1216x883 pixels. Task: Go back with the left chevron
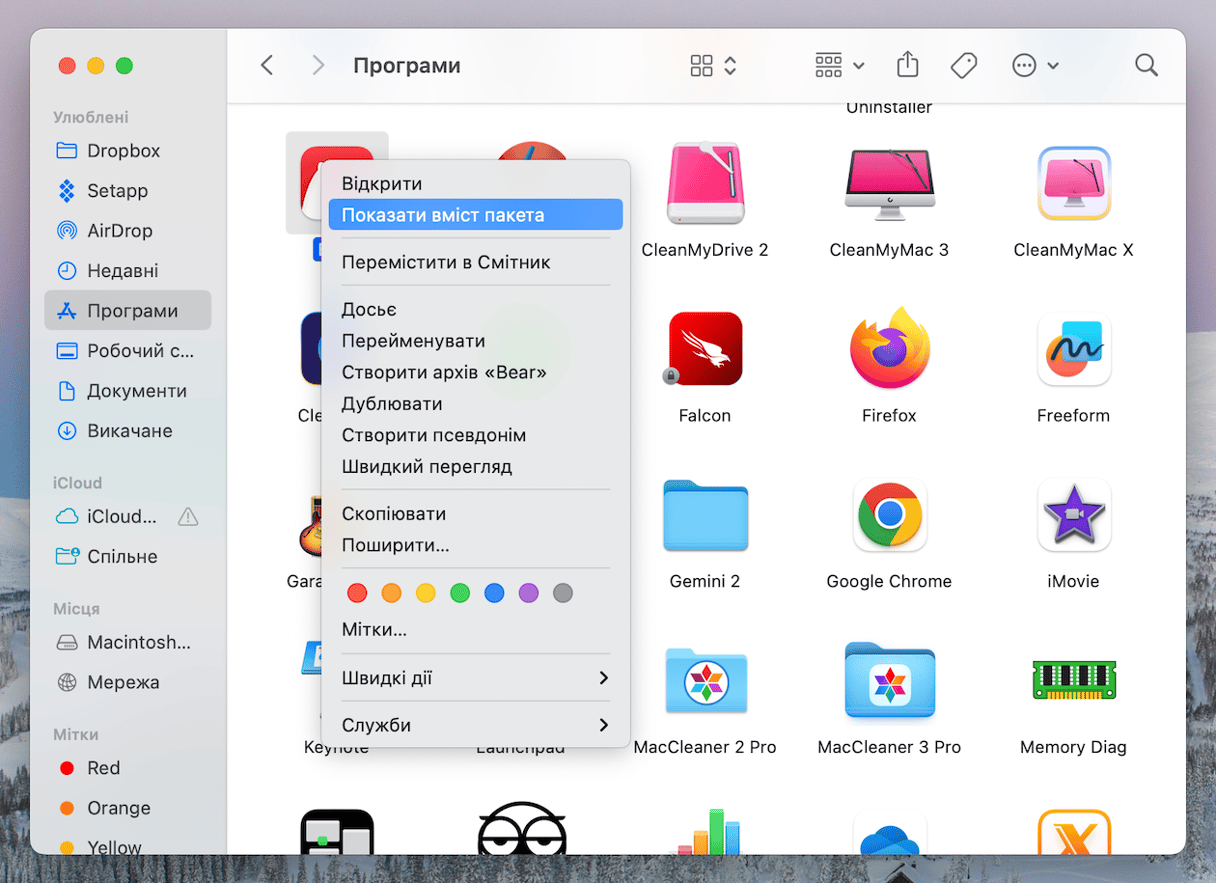pos(267,65)
